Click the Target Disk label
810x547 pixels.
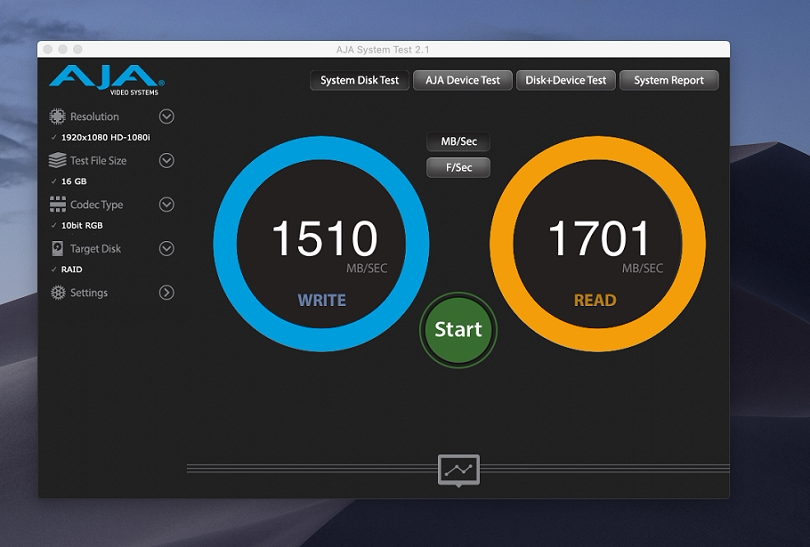[96, 248]
